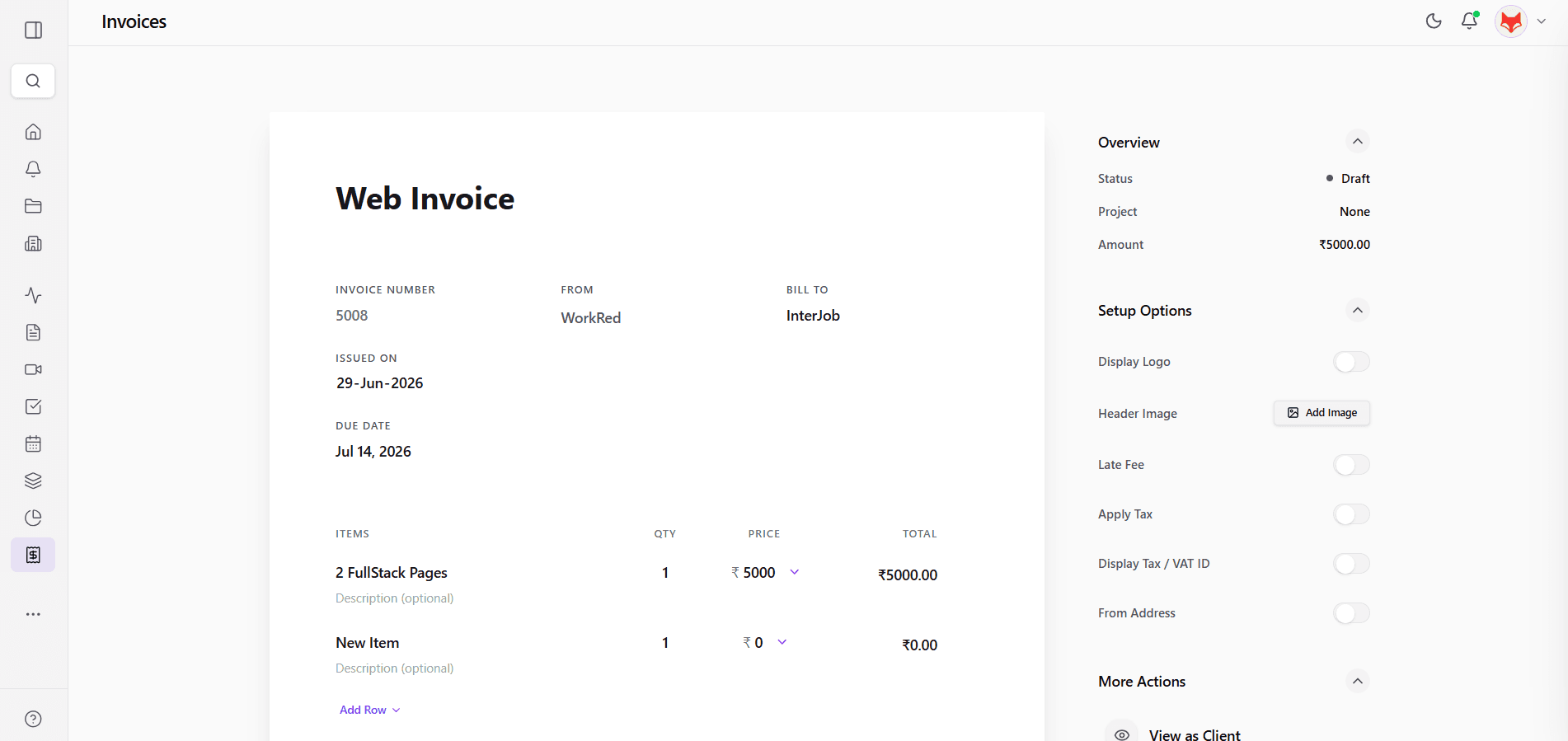Enable the Late Fee switch
Viewport: 1568px width, 741px height.
pyautogui.click(x=1351, y=465)
